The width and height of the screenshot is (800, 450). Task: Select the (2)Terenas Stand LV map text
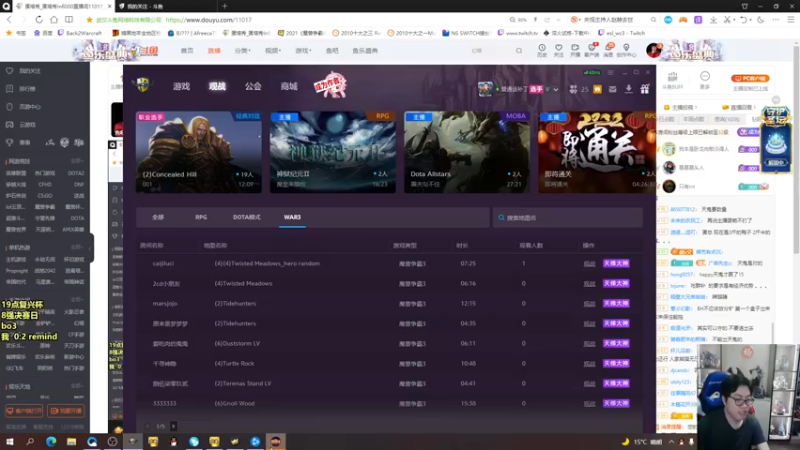click(x=243, y=384)
